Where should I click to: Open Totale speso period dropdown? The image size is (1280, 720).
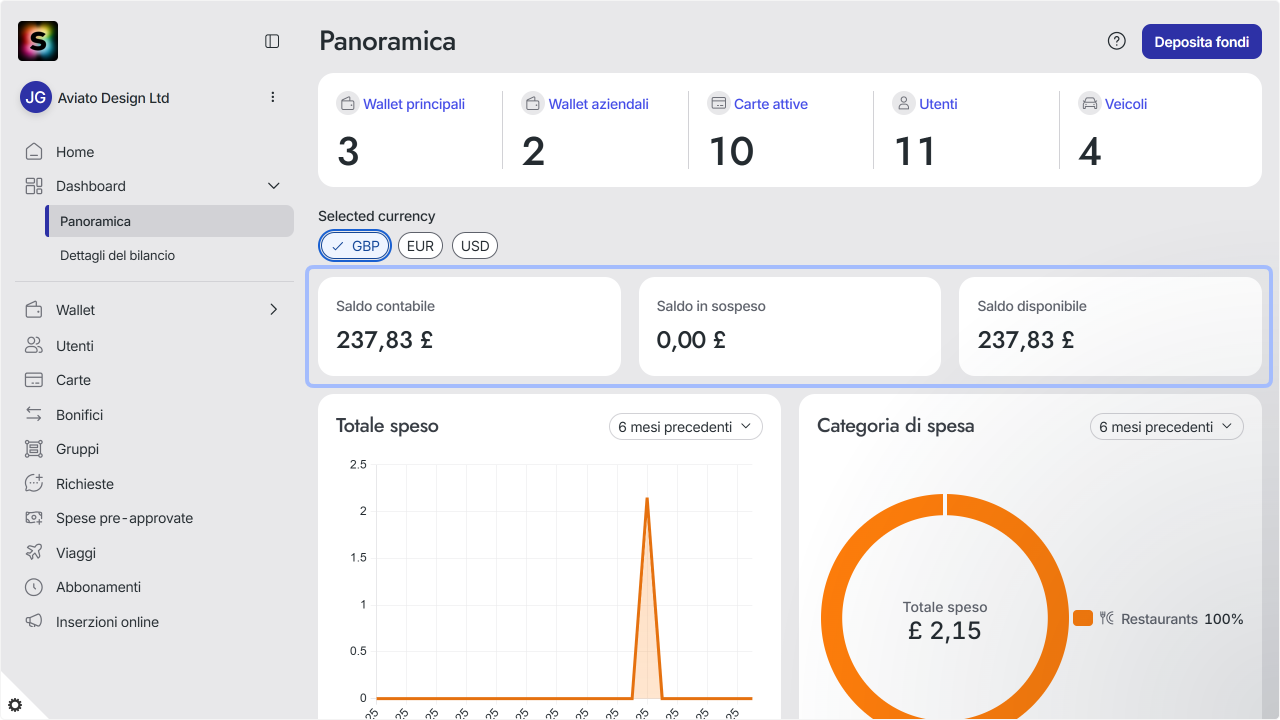coord(686,427)
